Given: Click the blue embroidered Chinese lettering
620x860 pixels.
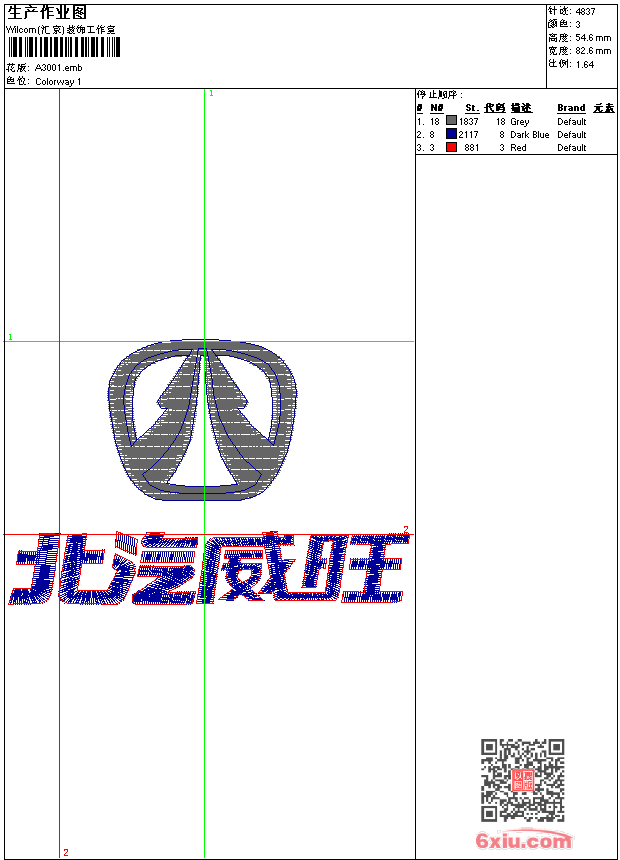Looking at the screenshot, I should click(208, 570).
